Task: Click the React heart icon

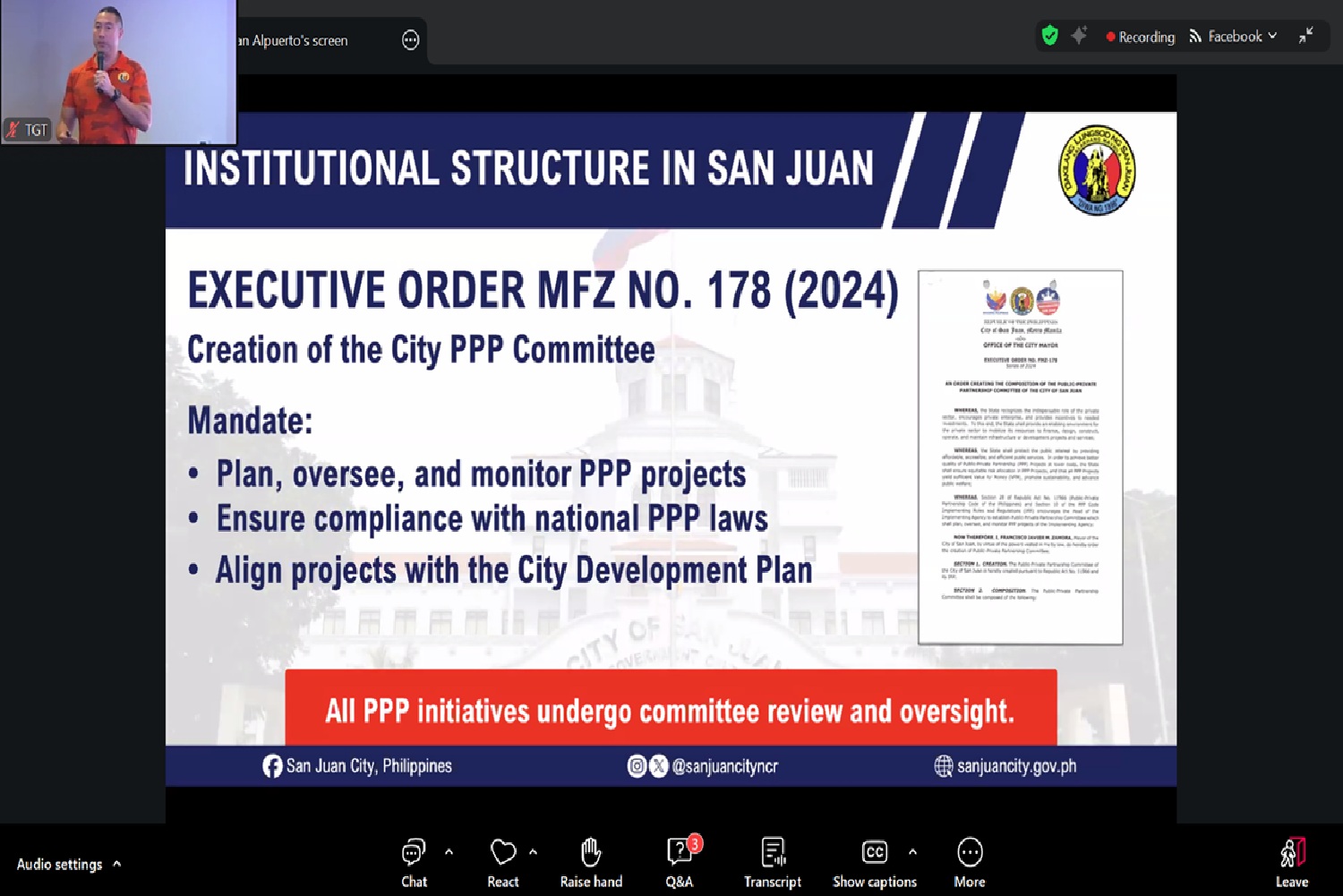Action: pos(503,863)
